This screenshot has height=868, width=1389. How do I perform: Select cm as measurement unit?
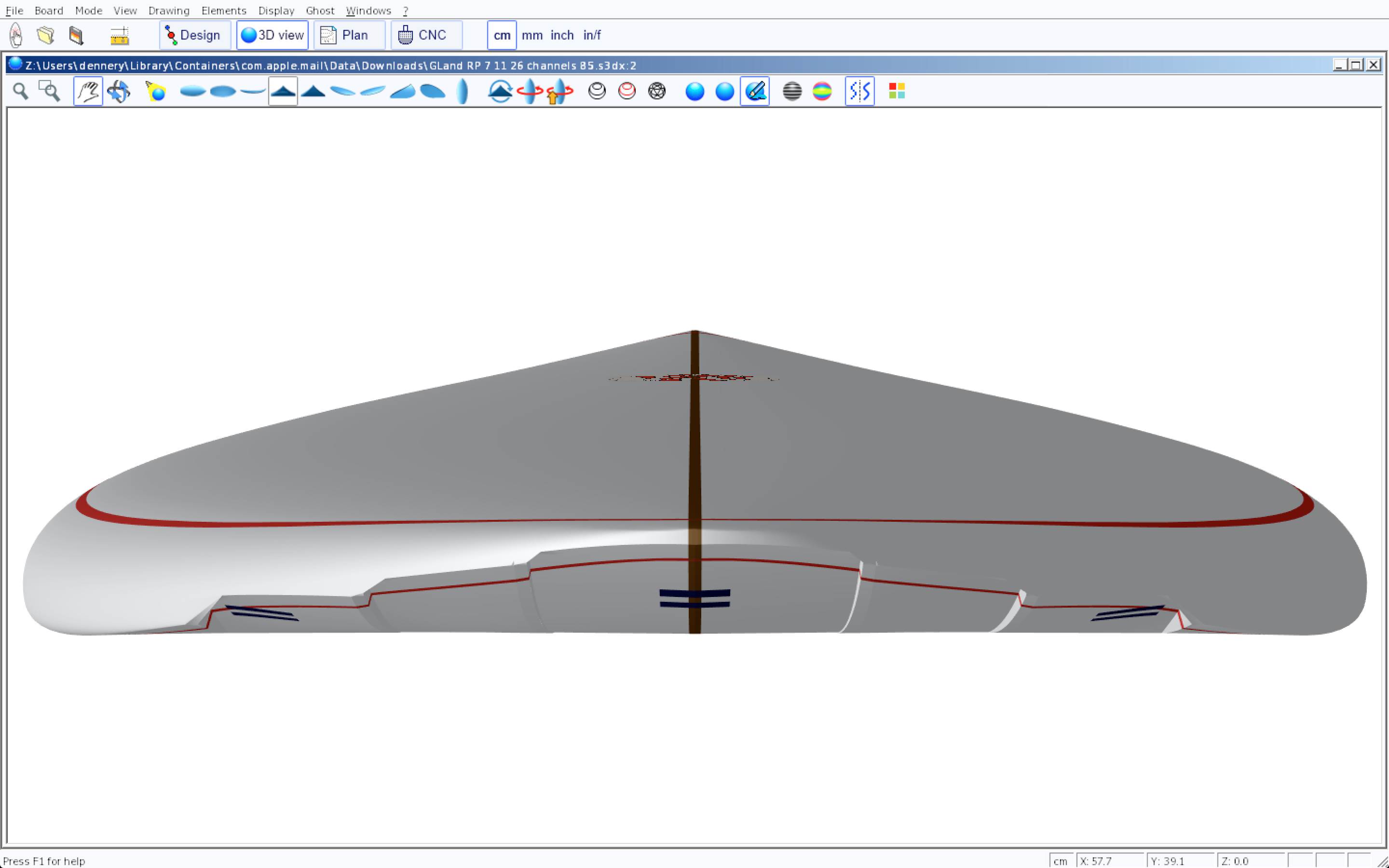tap(502, 36)
